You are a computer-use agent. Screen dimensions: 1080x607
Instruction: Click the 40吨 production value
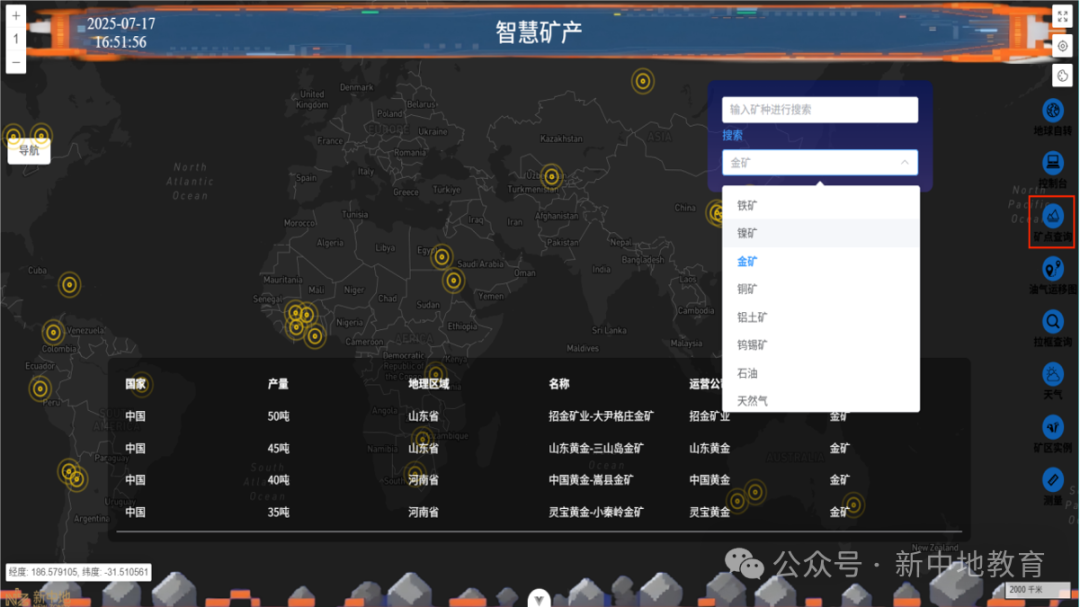[278, 480]
